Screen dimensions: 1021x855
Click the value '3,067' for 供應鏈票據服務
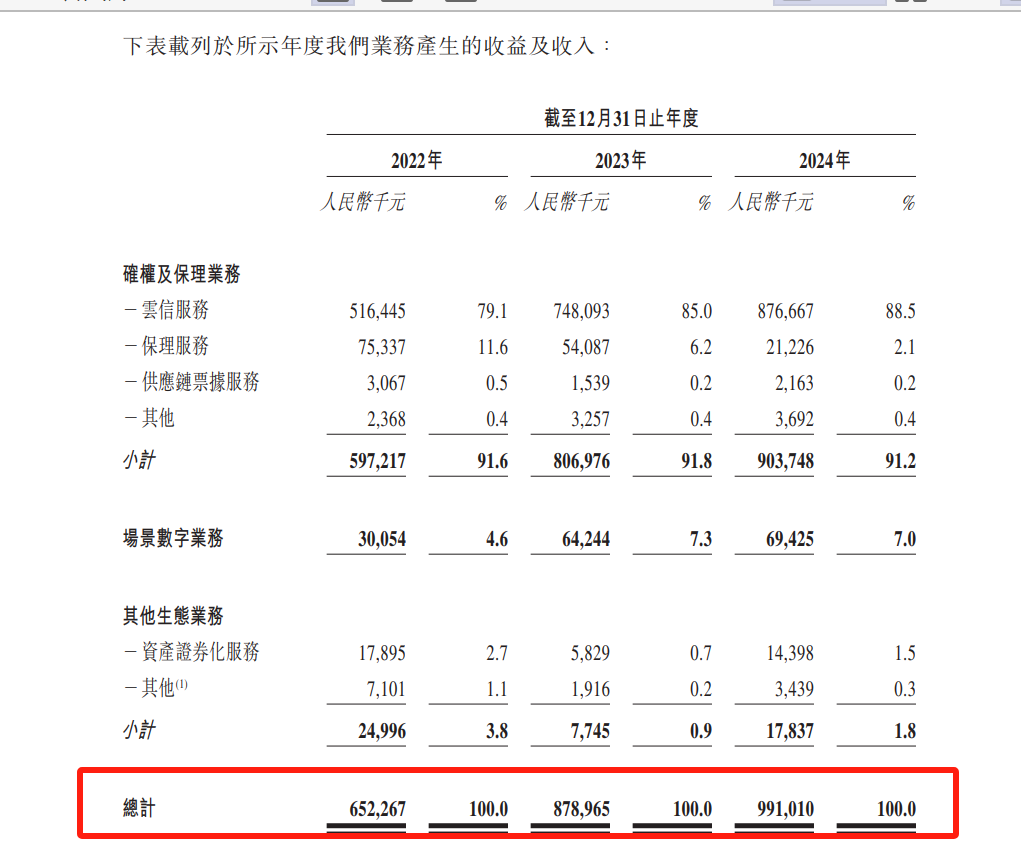pyautogui.click(x=386, y=383)
